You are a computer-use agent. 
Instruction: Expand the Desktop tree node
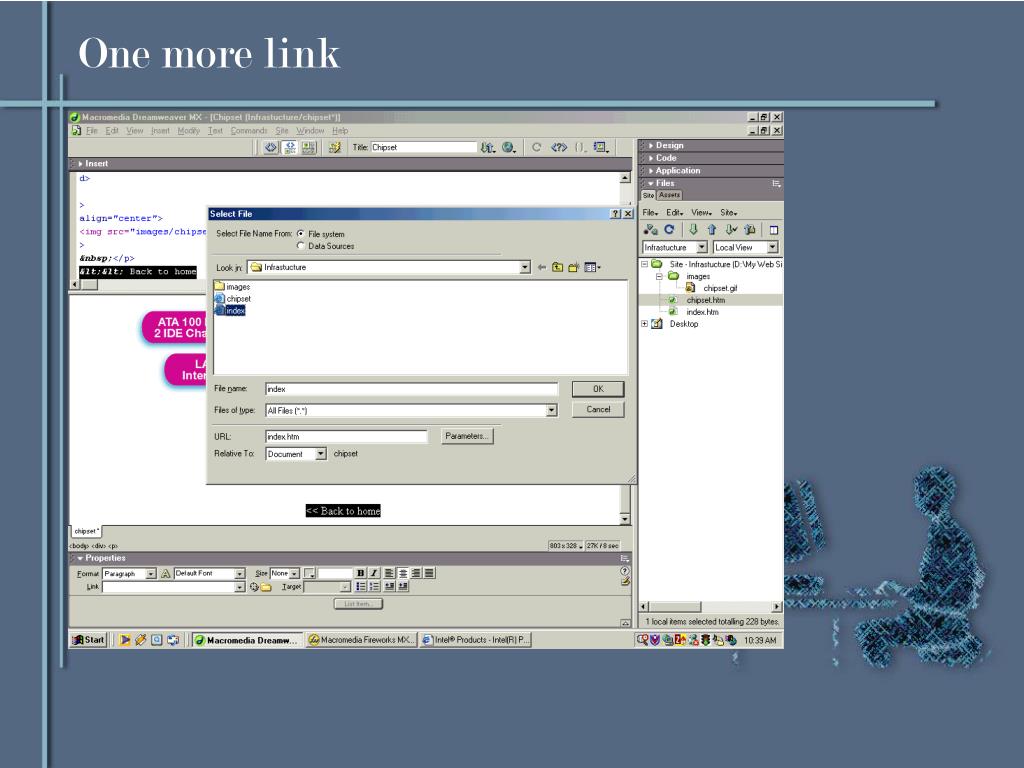tap(645, 324)
